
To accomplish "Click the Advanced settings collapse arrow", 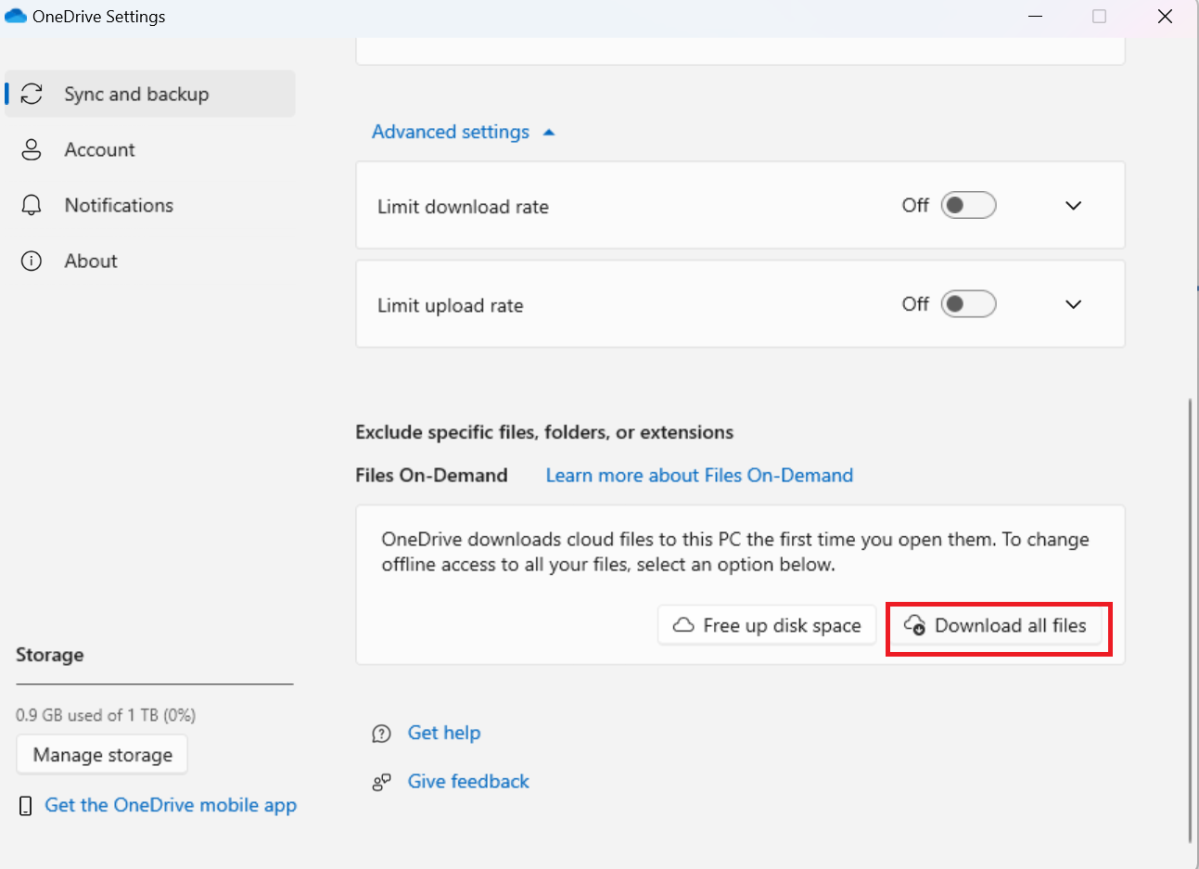I will [548, 132].
